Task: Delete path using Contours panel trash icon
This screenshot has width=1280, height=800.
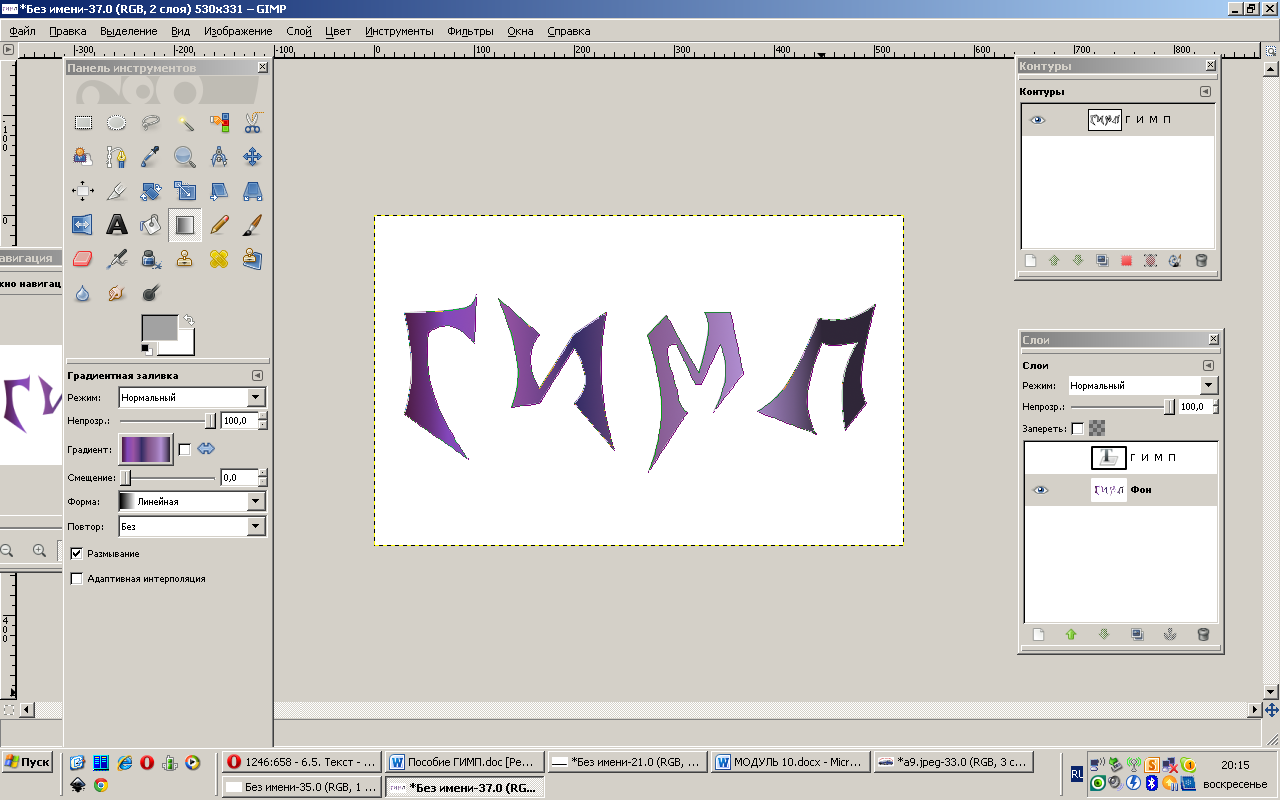Action: point(1201,261)
